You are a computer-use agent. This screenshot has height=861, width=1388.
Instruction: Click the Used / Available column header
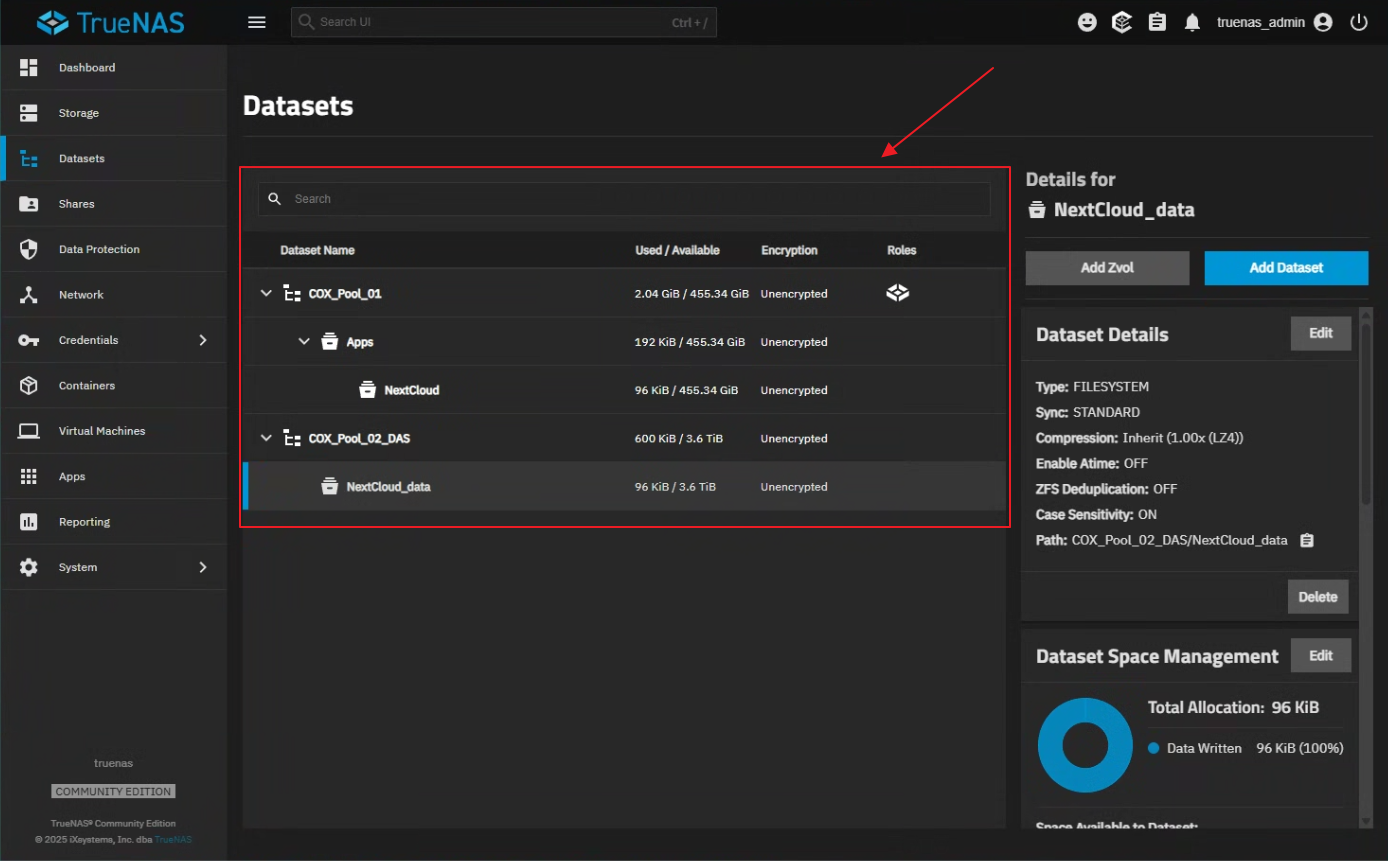pyautogui.click(x=677, y=250)
